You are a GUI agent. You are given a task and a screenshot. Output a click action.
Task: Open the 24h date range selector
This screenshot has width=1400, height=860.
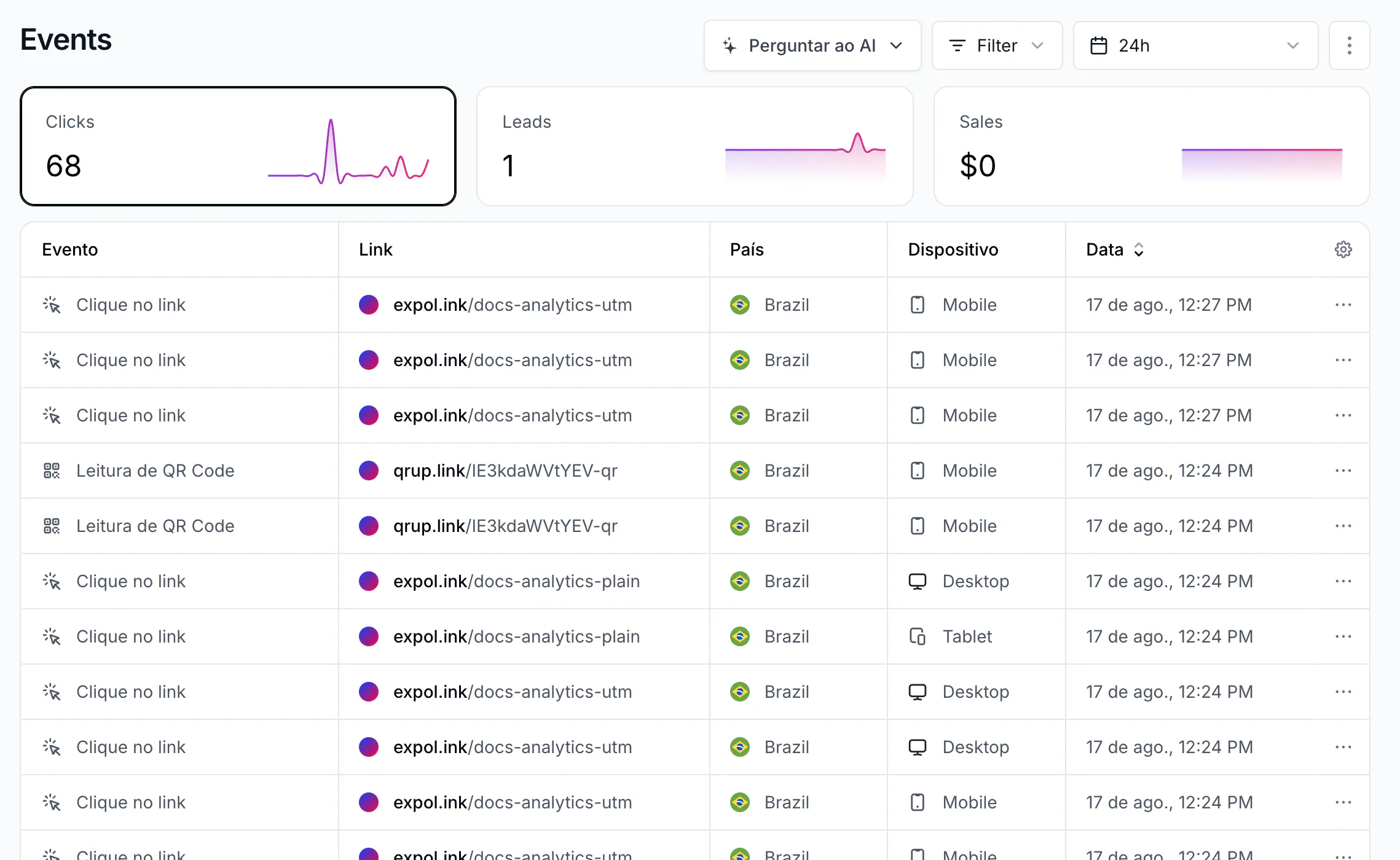1195,45
